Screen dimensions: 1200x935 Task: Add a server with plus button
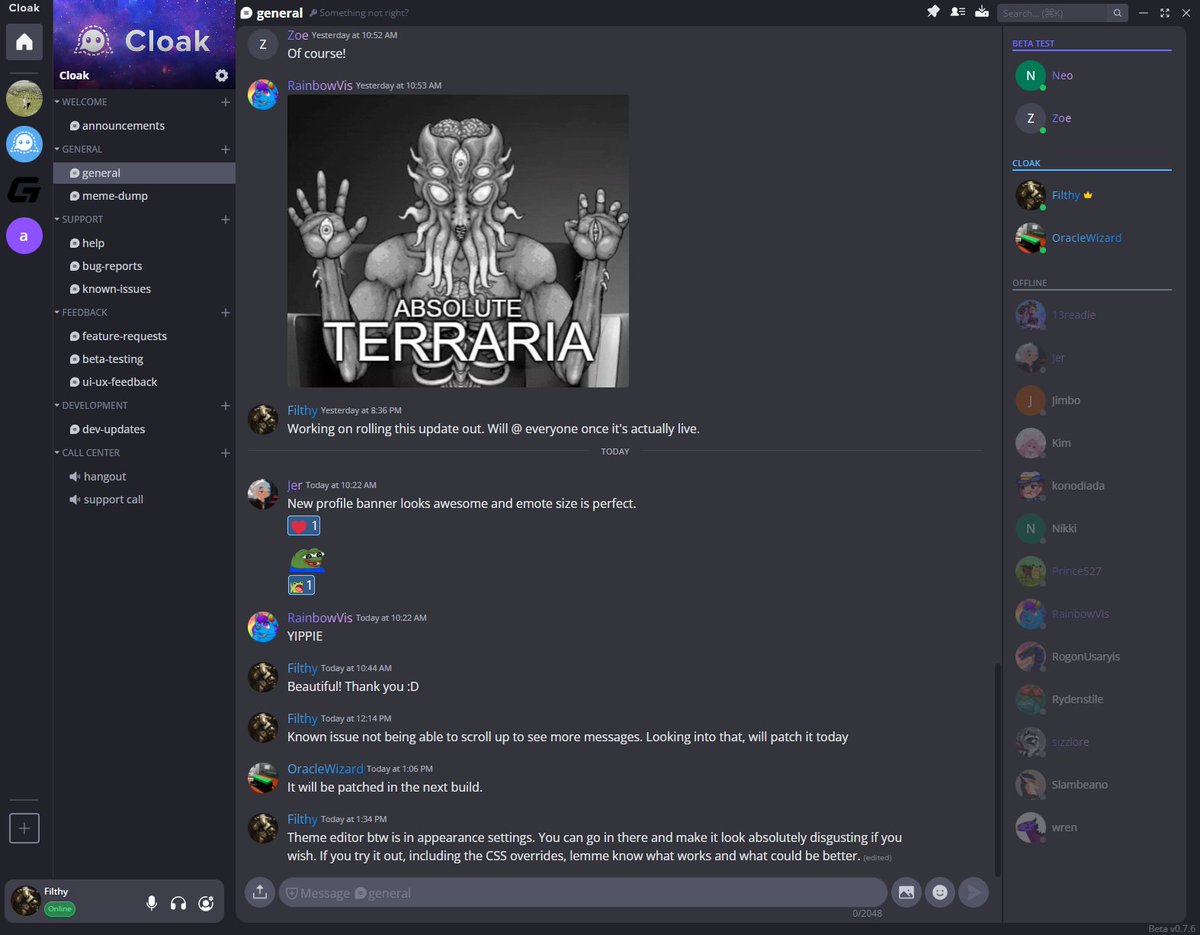point(24,827)
